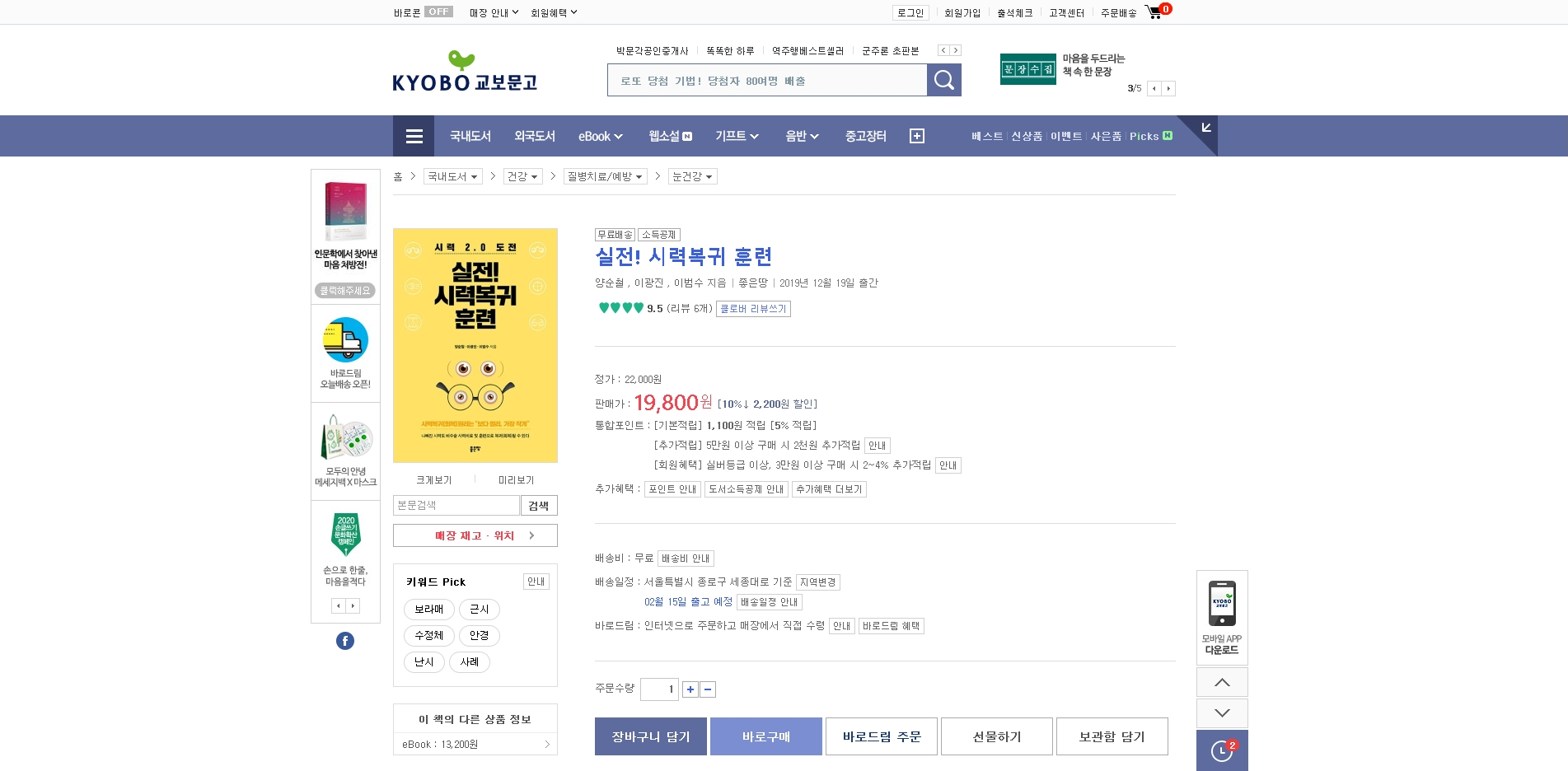1568x771 pixels.
Task: Select the 보라매 keyword tag
Action: click(428, 610)
